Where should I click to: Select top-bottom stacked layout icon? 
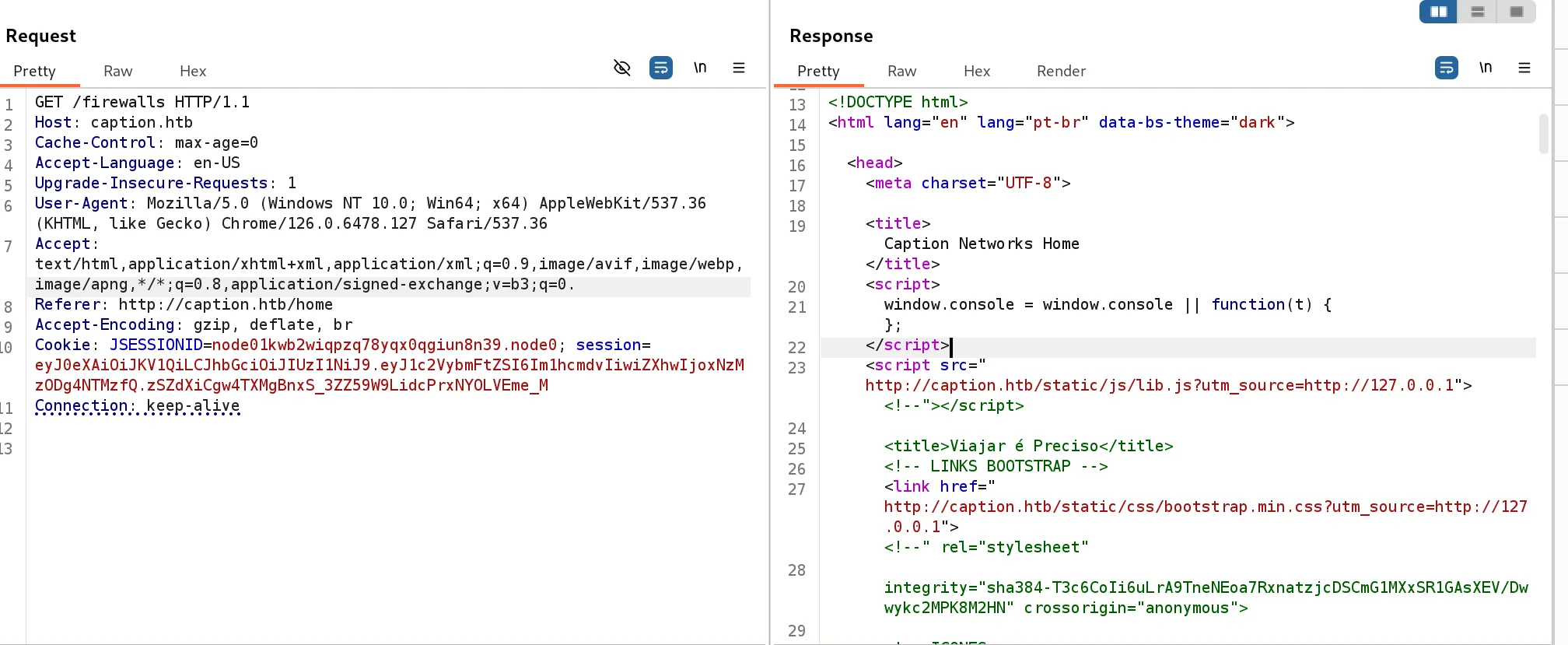coord(1478,12)
